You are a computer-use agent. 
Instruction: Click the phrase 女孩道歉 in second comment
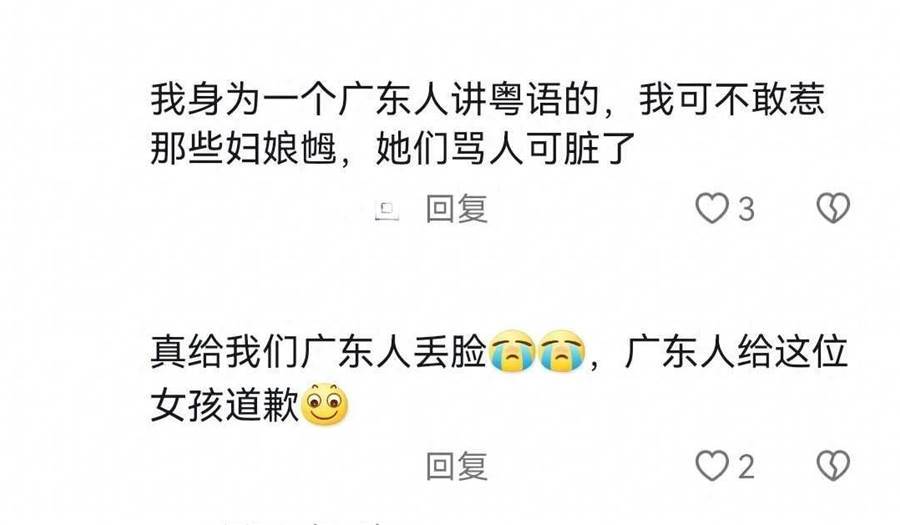tap(224, 405)
